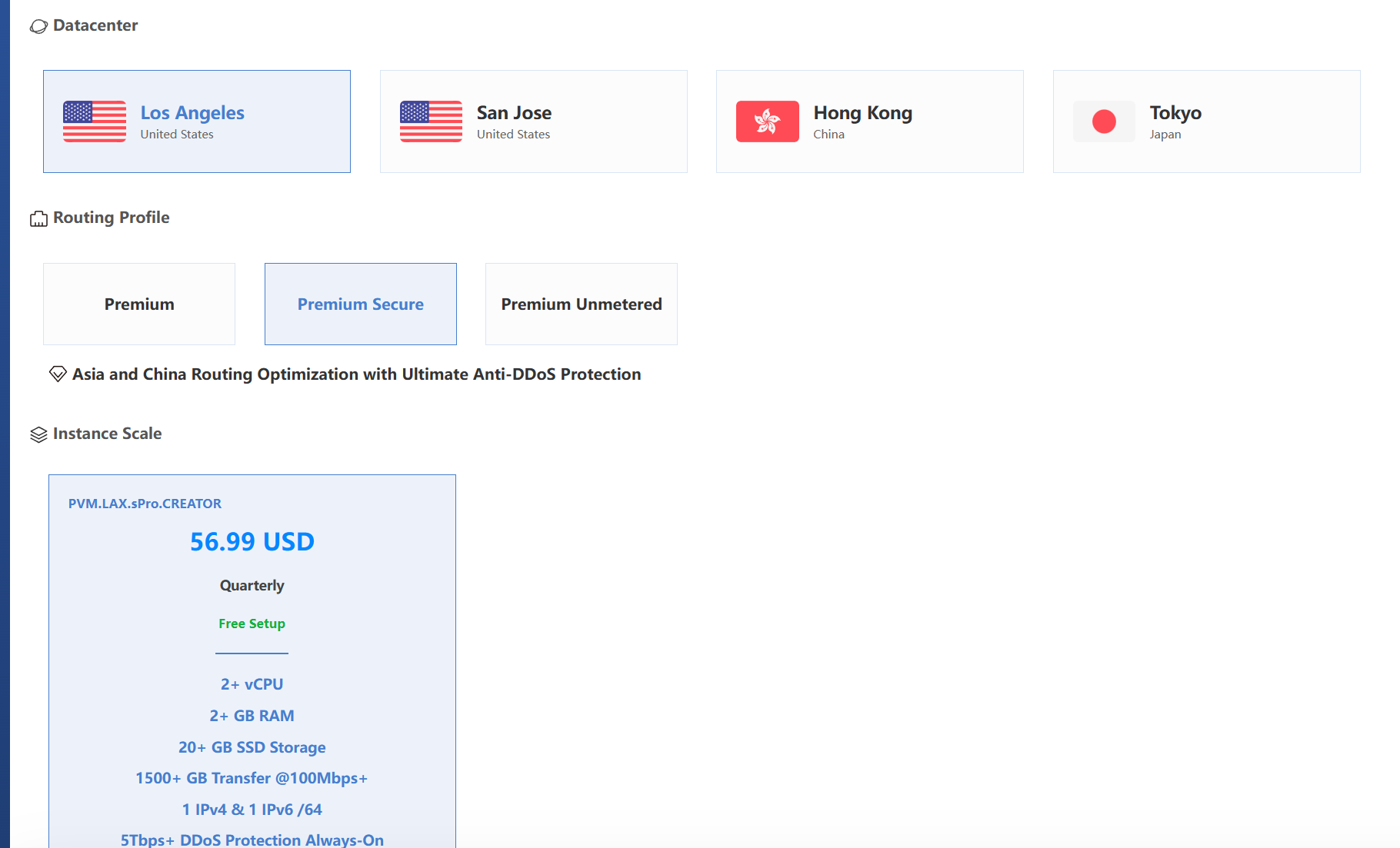
Task: Click the 56.99 USD price
Action: click(x=252, y=542)
